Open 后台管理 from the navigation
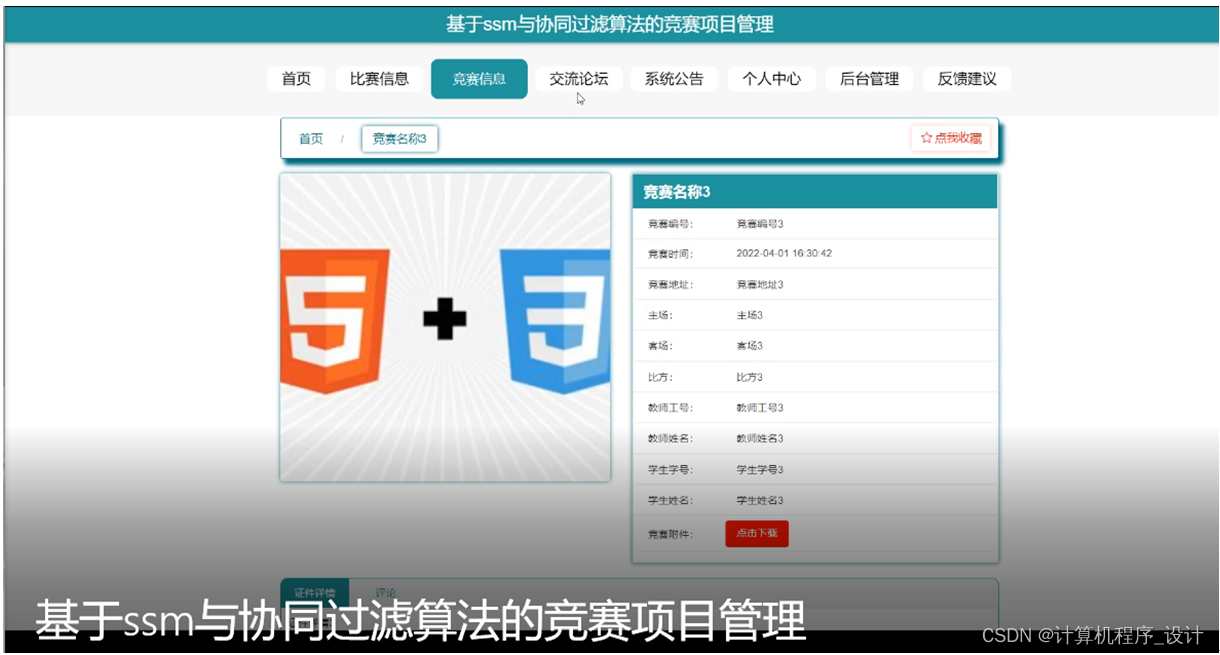 (x=869, y=79)
